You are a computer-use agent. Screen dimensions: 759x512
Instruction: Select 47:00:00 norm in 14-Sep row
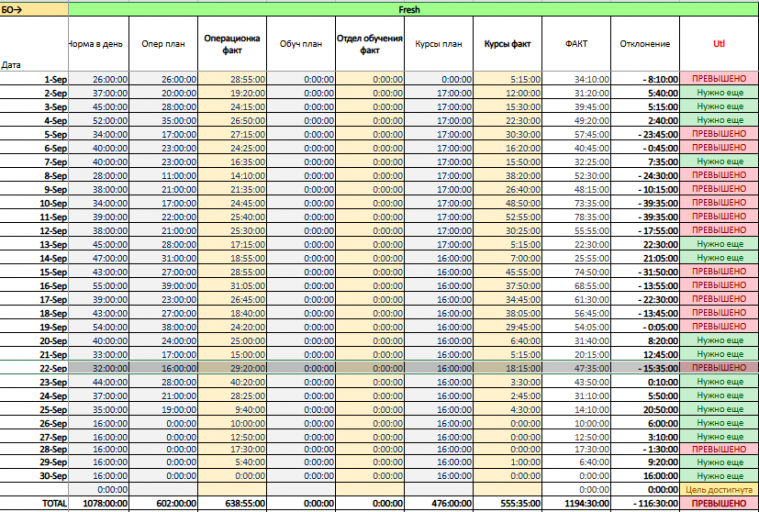[x=99, y=258]
